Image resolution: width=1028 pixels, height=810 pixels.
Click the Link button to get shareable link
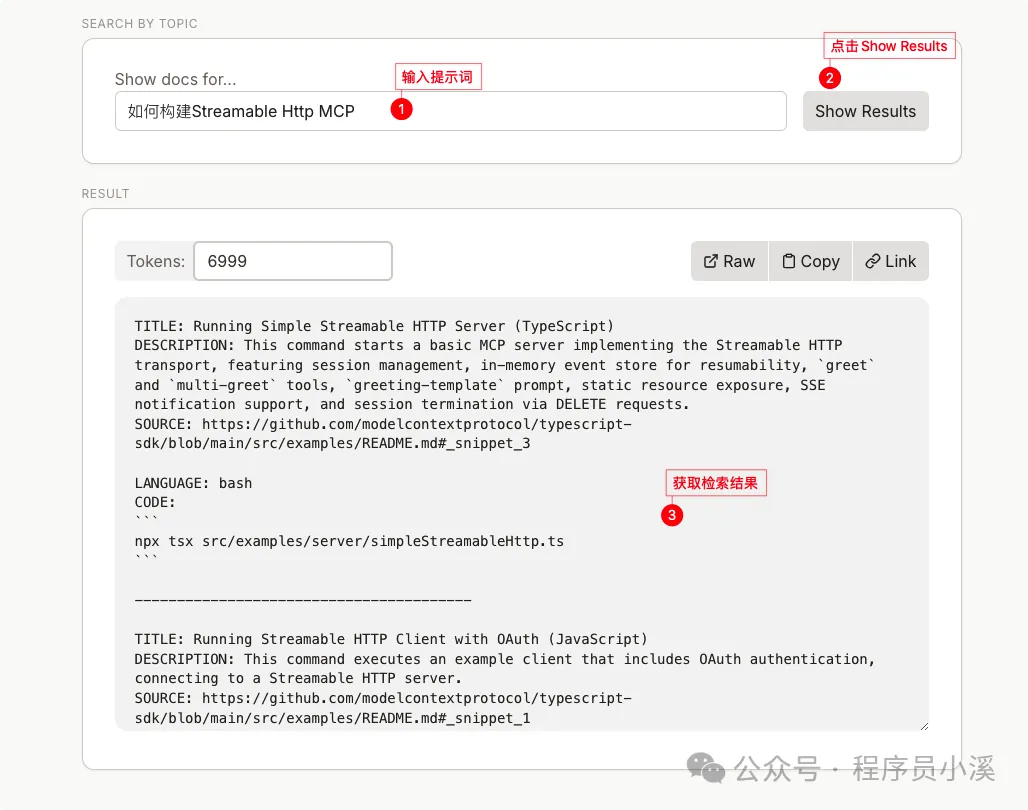pyautogui.click(x=890, y=261)
